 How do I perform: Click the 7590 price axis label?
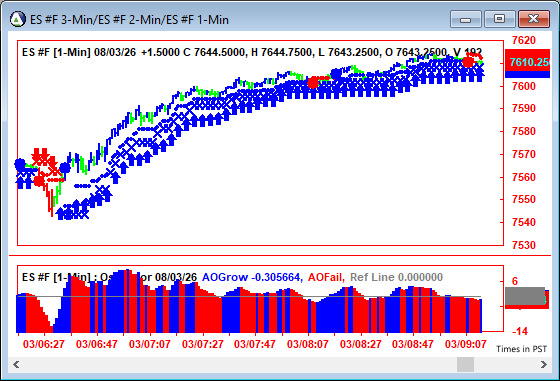(524, 108)
